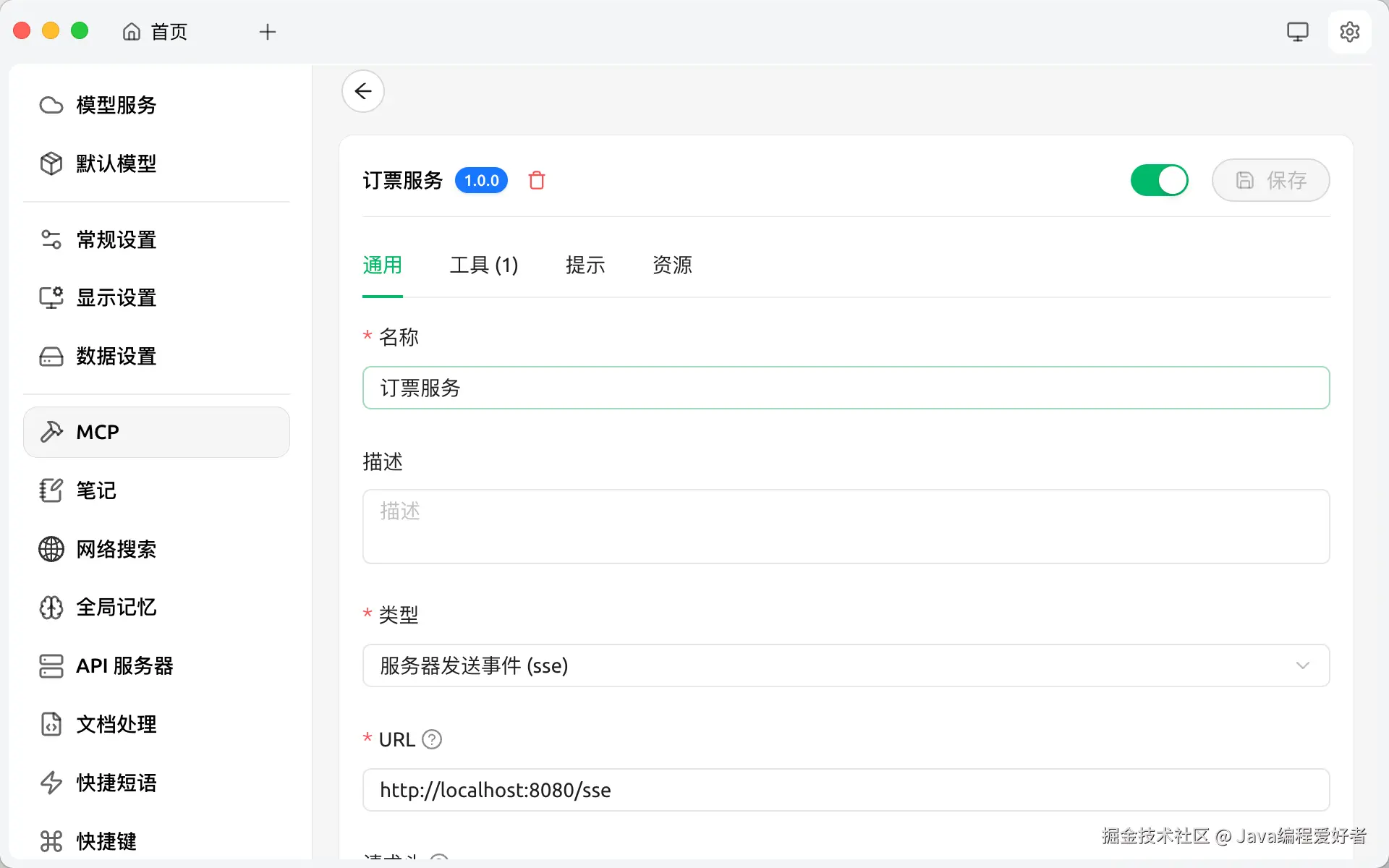Go to the 首页 home tab
This screenshot has height=868, width=1389.
tap(156, 32)
